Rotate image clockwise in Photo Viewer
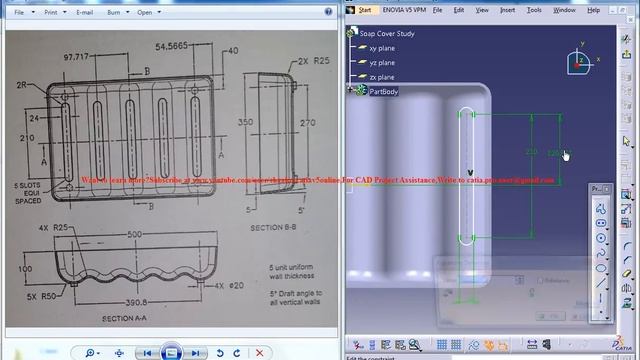Screen dimensions: 640x360 coord(237,353)
